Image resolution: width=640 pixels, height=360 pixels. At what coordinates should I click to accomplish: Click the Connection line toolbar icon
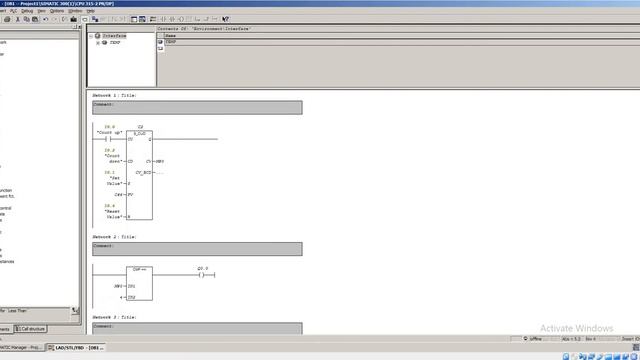pos(215,19)
